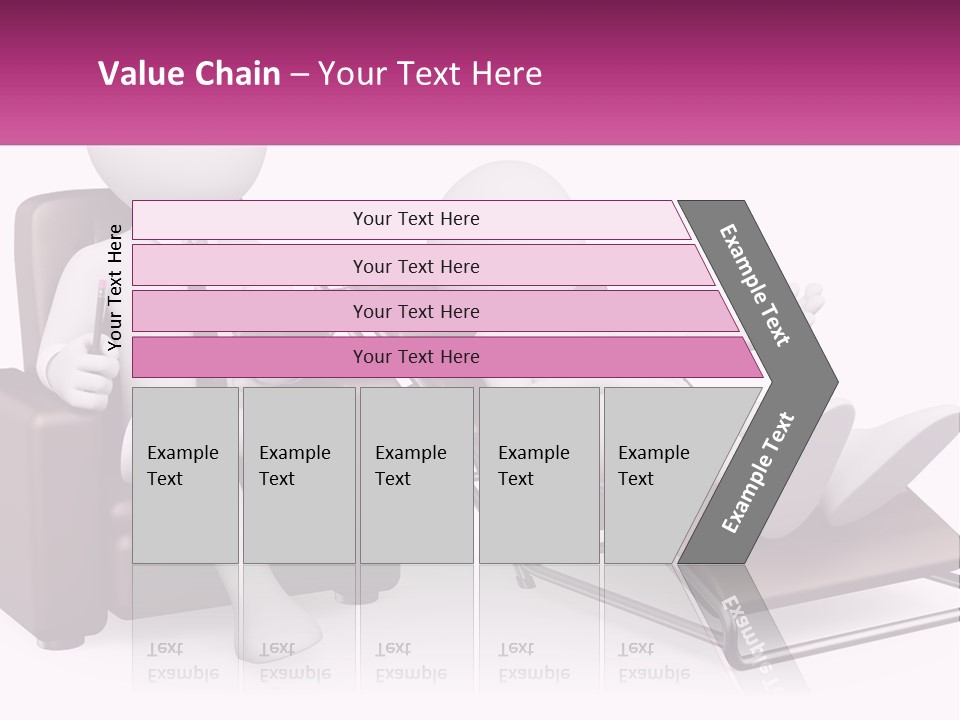The image size is (960, 720).
Task: Select the first gray "Example Text" box
Action: pos(185,475)
